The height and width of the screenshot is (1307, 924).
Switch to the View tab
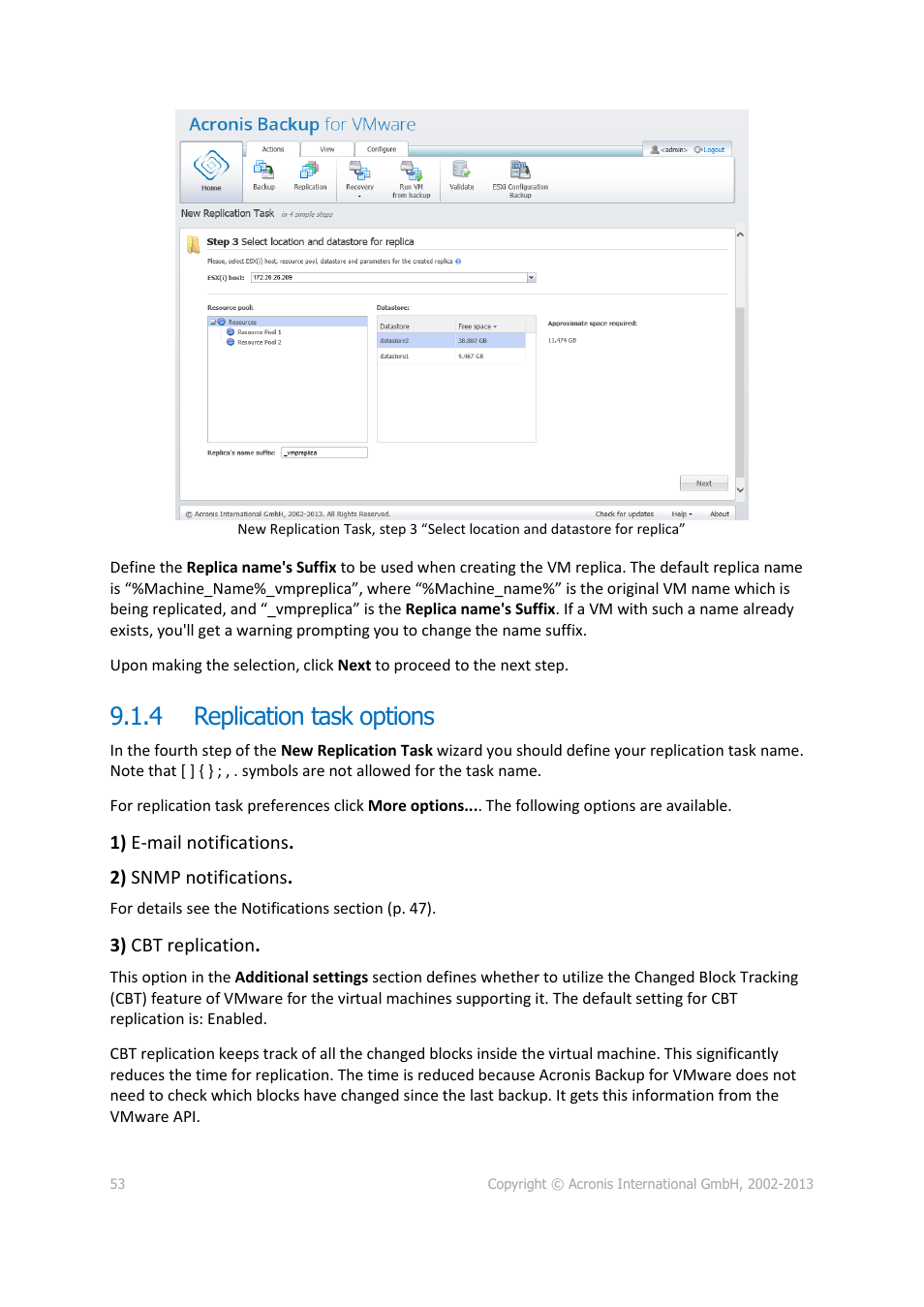click(x=327, y=149)
